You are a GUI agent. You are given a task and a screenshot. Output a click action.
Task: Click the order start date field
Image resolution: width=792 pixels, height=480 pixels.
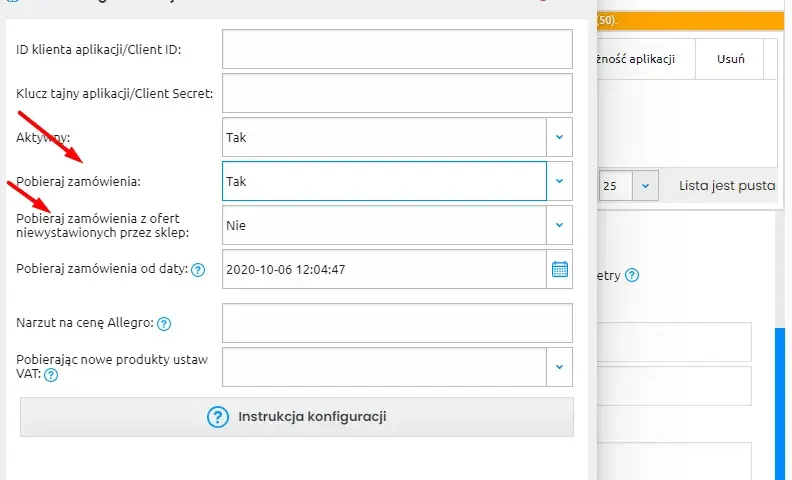384,269
